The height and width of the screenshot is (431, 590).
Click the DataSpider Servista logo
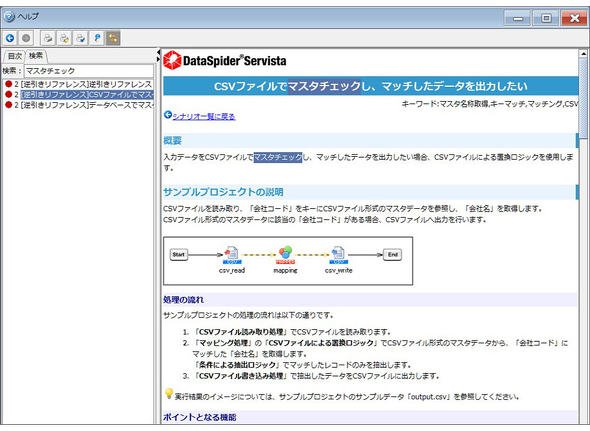[x=225, y=61]
